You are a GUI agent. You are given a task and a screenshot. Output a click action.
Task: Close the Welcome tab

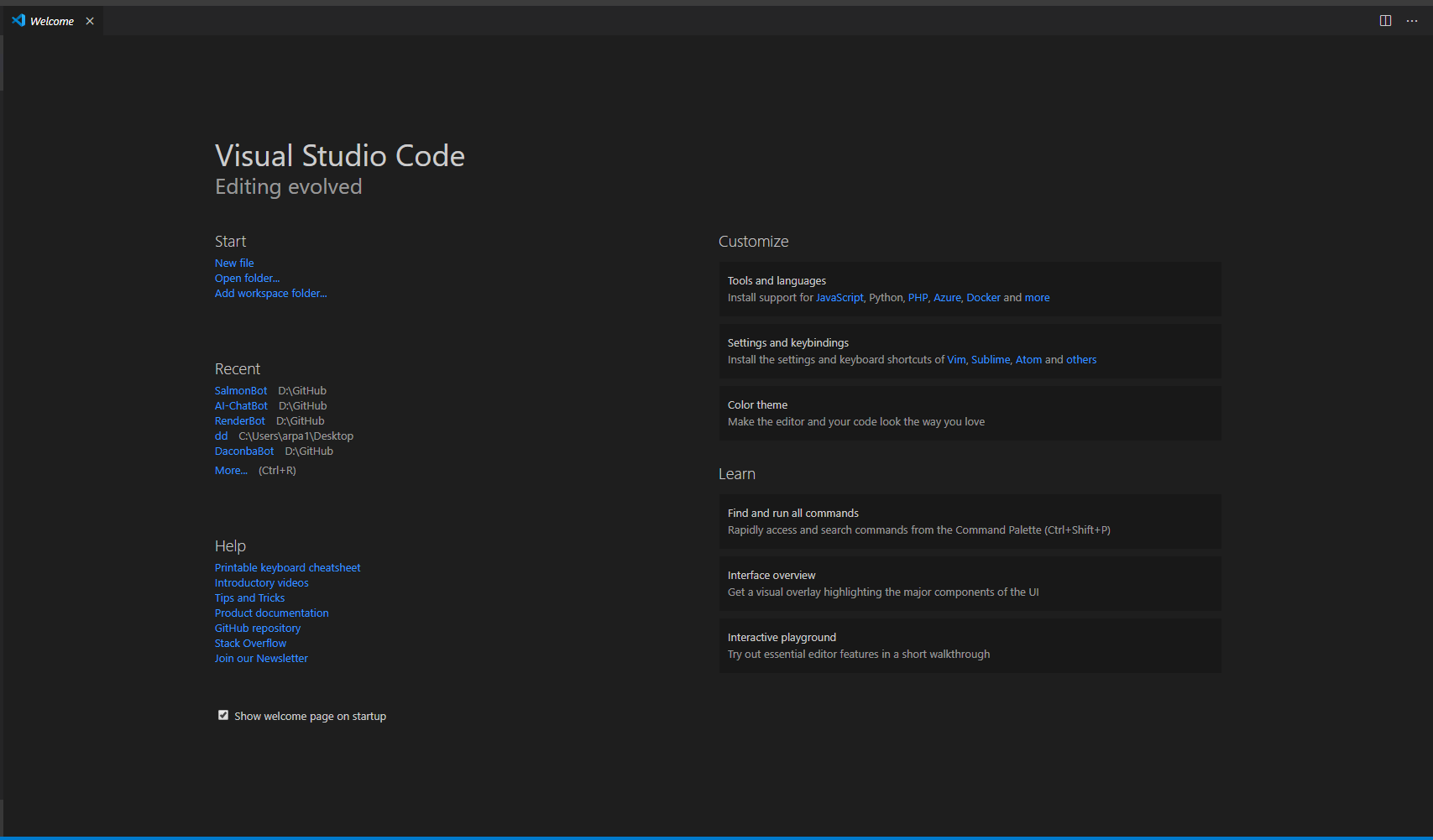(x=90, y=21)
